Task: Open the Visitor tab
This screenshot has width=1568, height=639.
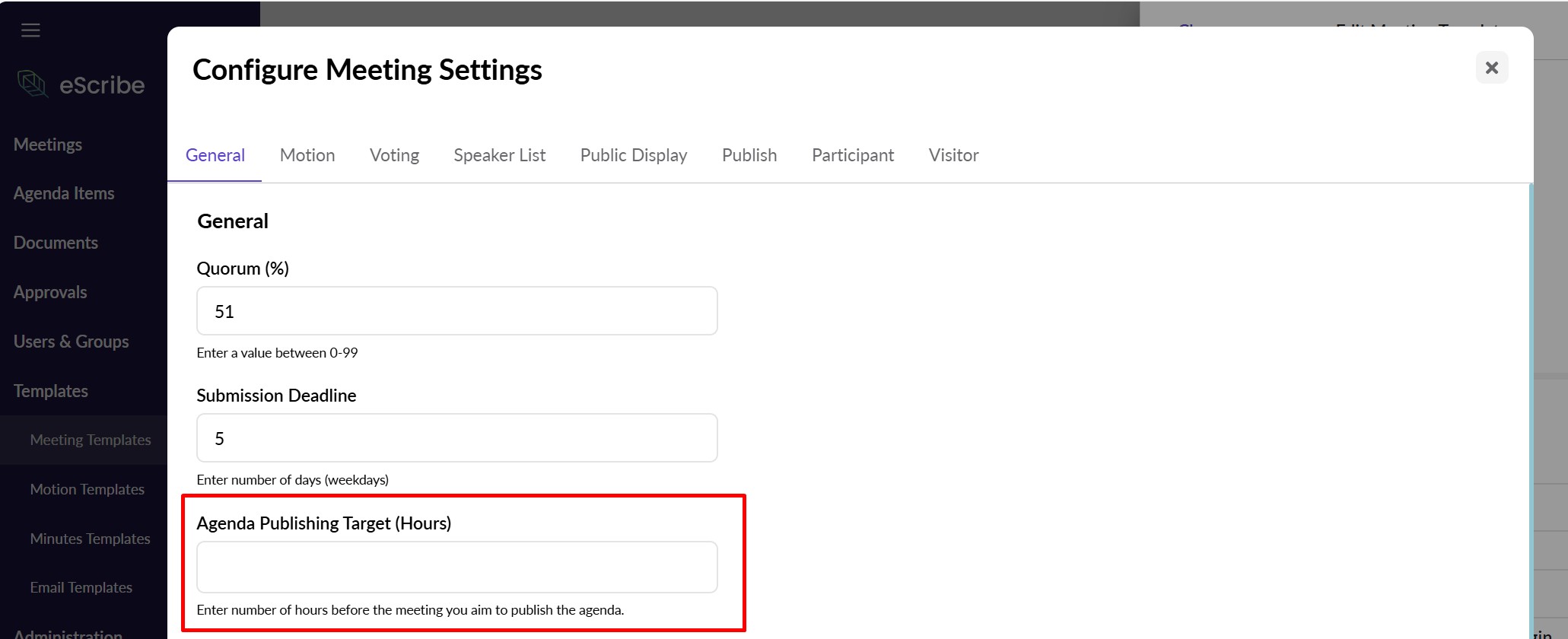Action: [953, 155]
